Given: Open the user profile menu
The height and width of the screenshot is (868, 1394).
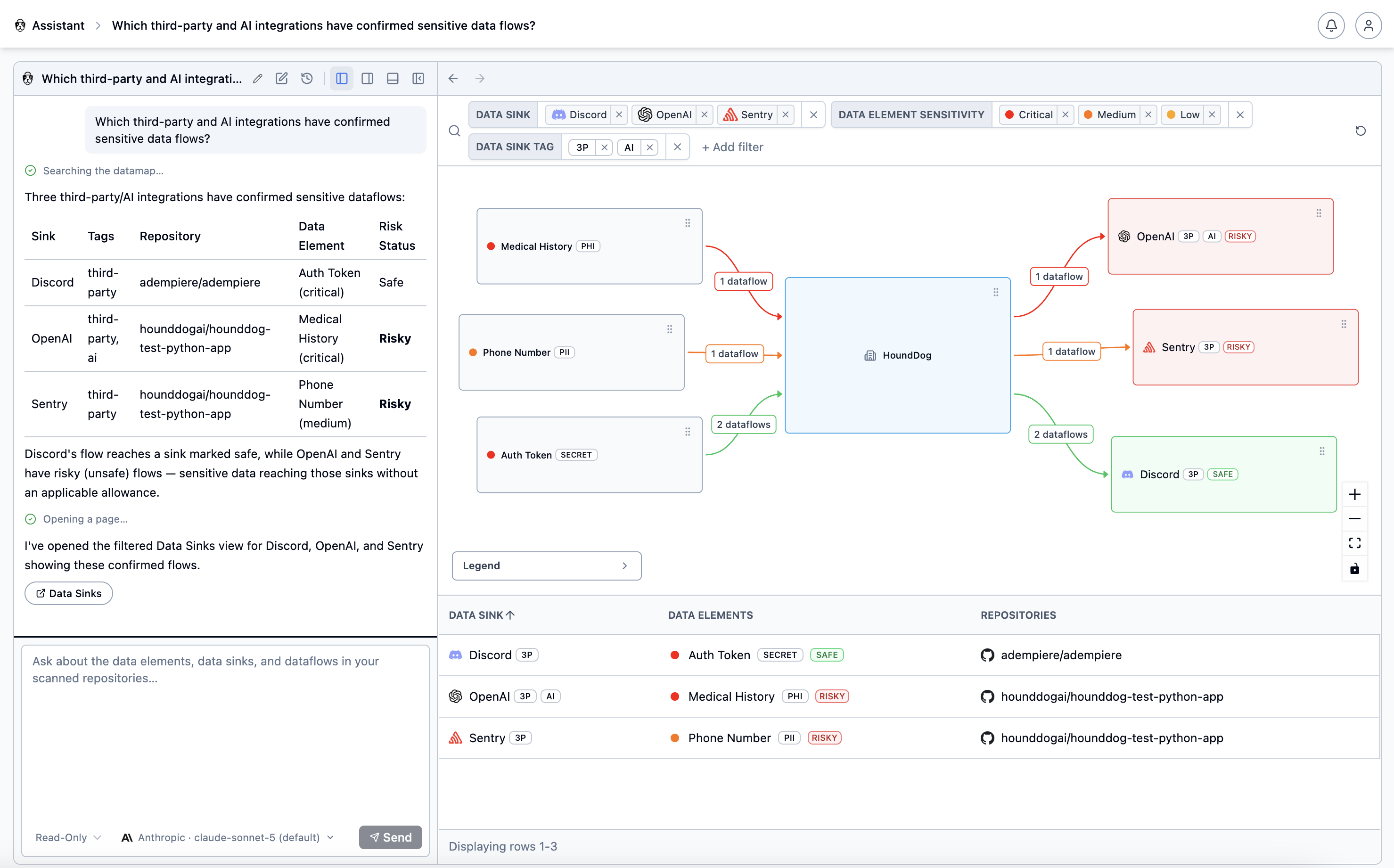Looking at the screenshot, I should tap(1368, 25).
